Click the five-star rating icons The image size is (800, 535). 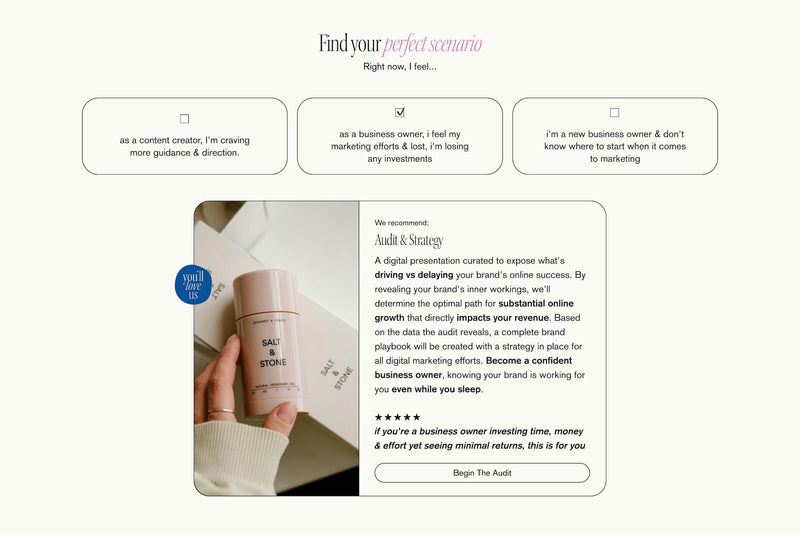[x=397, y=417]
